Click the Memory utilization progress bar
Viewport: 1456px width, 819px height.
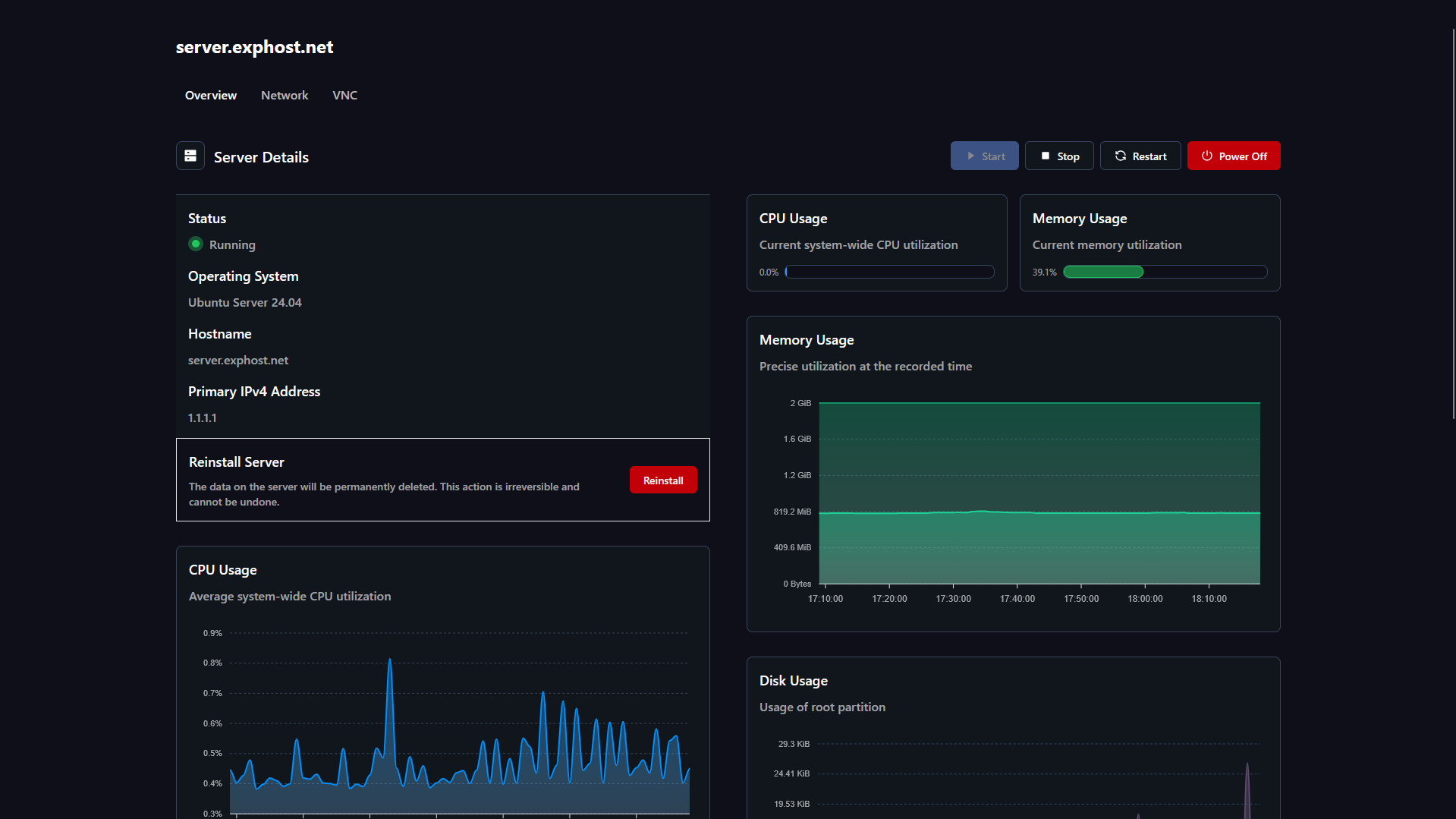tap(1165, 272)
